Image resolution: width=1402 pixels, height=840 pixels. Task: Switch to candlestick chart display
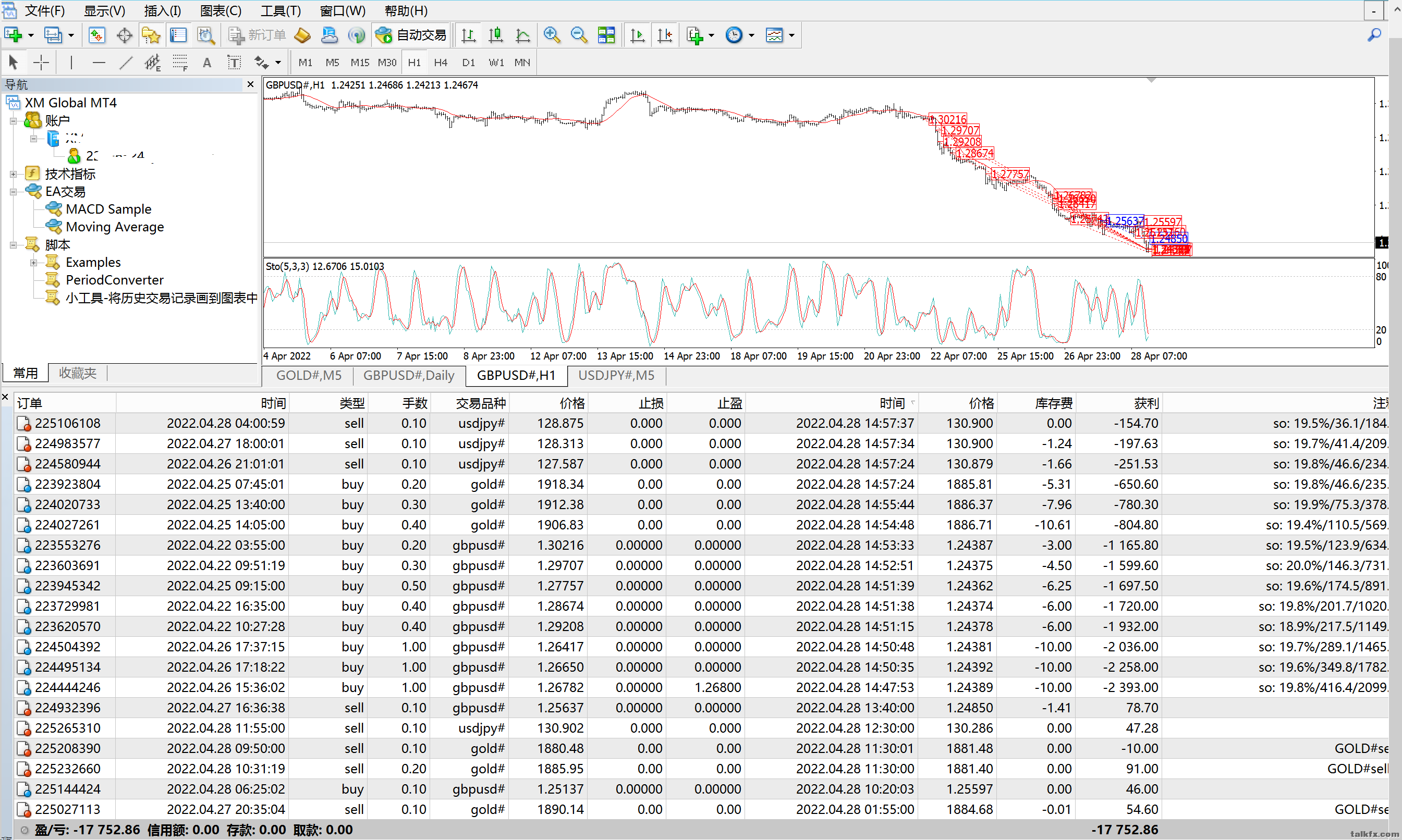[x=495, y=35]
